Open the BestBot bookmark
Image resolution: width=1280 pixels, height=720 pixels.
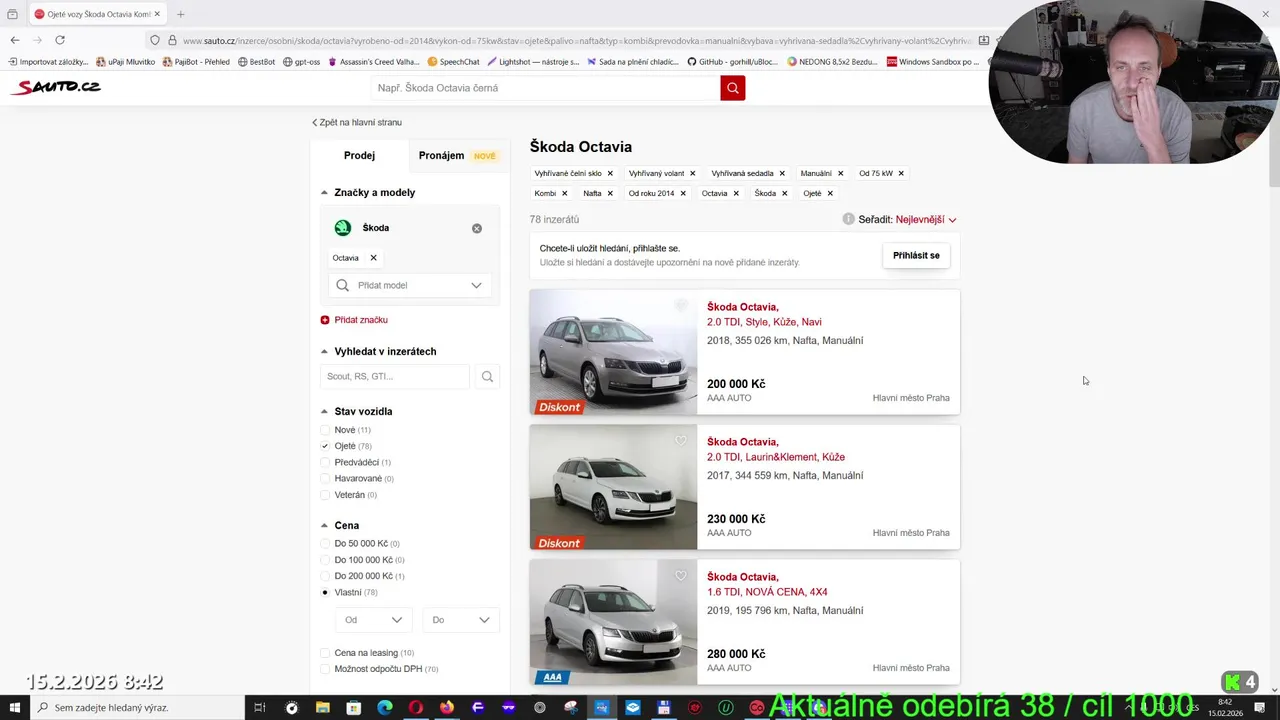pyautogui.click(x=256, y=62)
